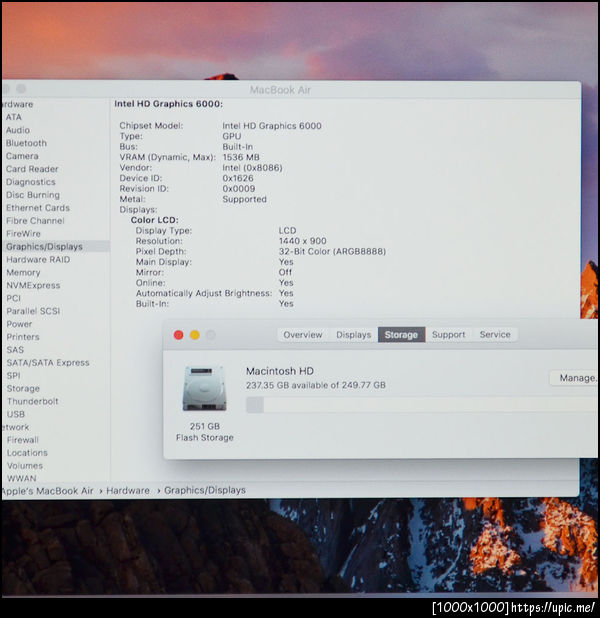The width and height of the screenshot is (600, 618).
Task: Select Firewall under Network
Action: point(22,440)
